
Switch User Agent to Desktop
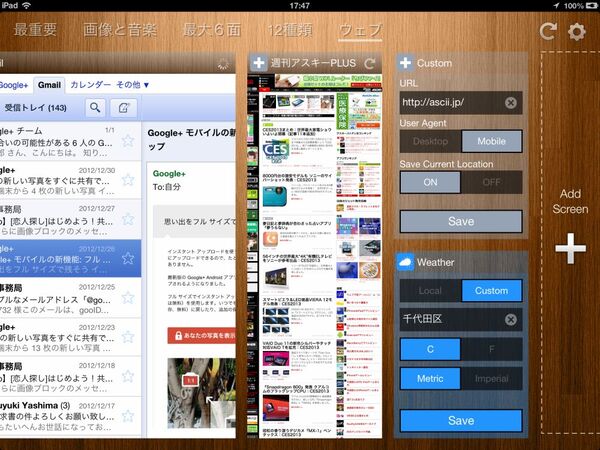pos(430,141)
